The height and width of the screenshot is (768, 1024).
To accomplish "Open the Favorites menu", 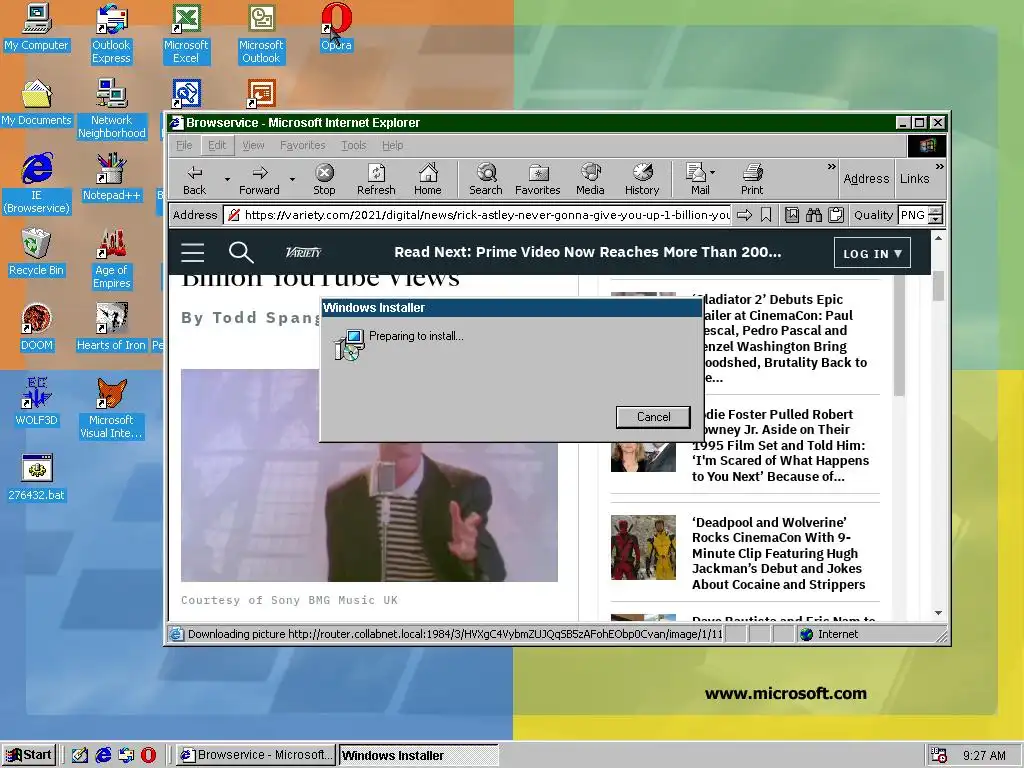I will [302, 145].
